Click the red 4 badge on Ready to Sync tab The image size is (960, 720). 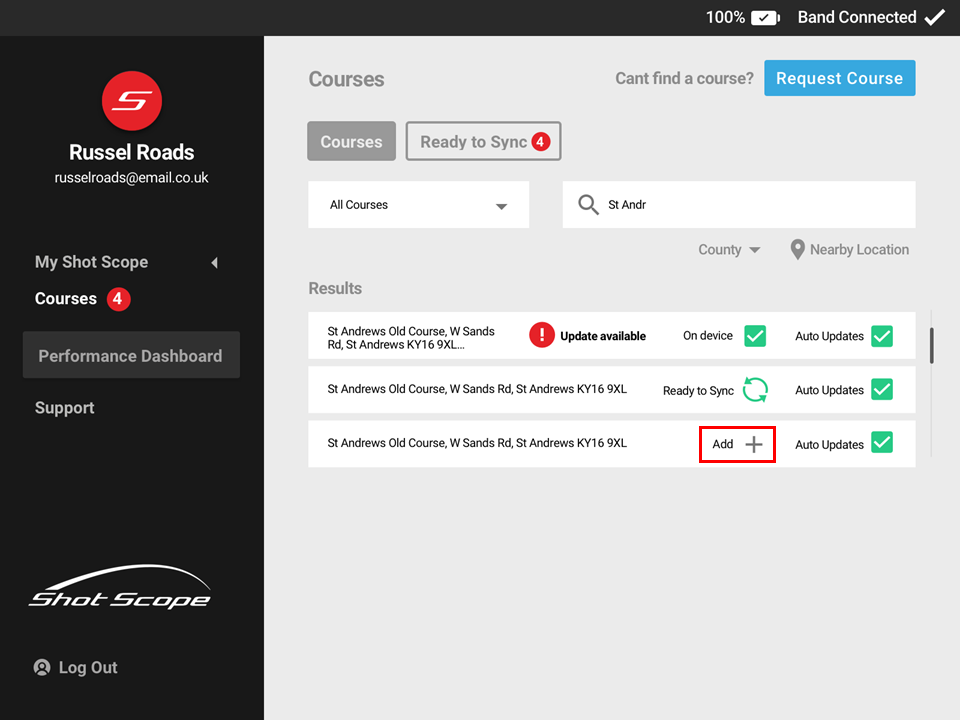pos(541,141)
